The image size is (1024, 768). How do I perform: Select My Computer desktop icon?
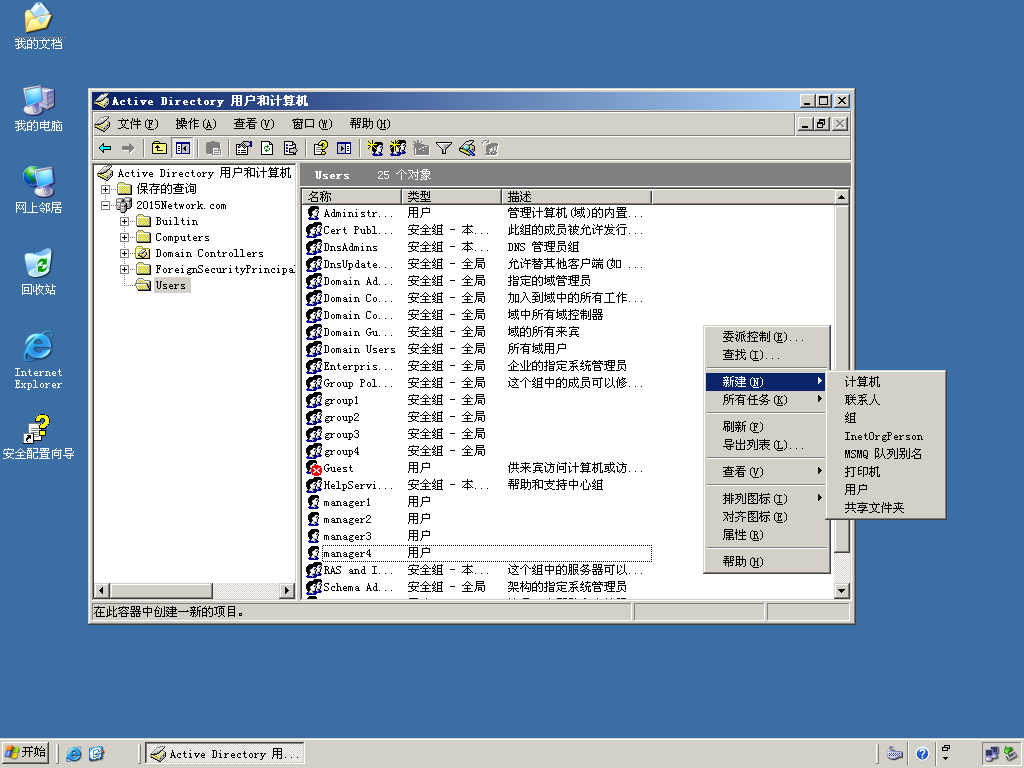tap(38, 109)
